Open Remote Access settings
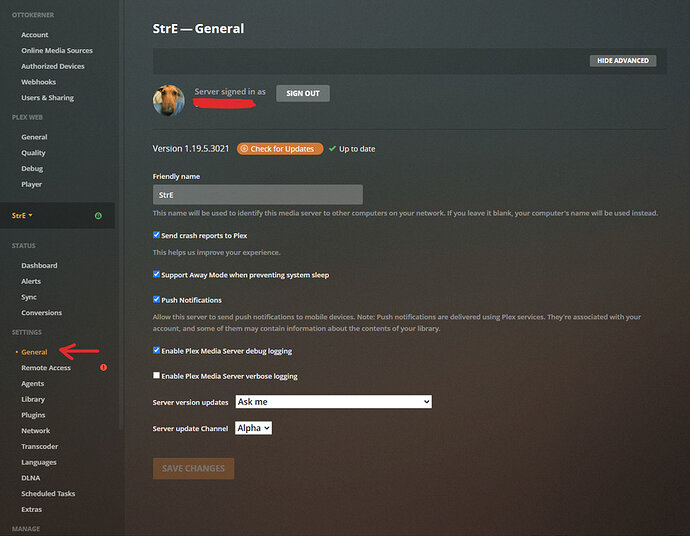690x536 pixels. tap(46, 368)
